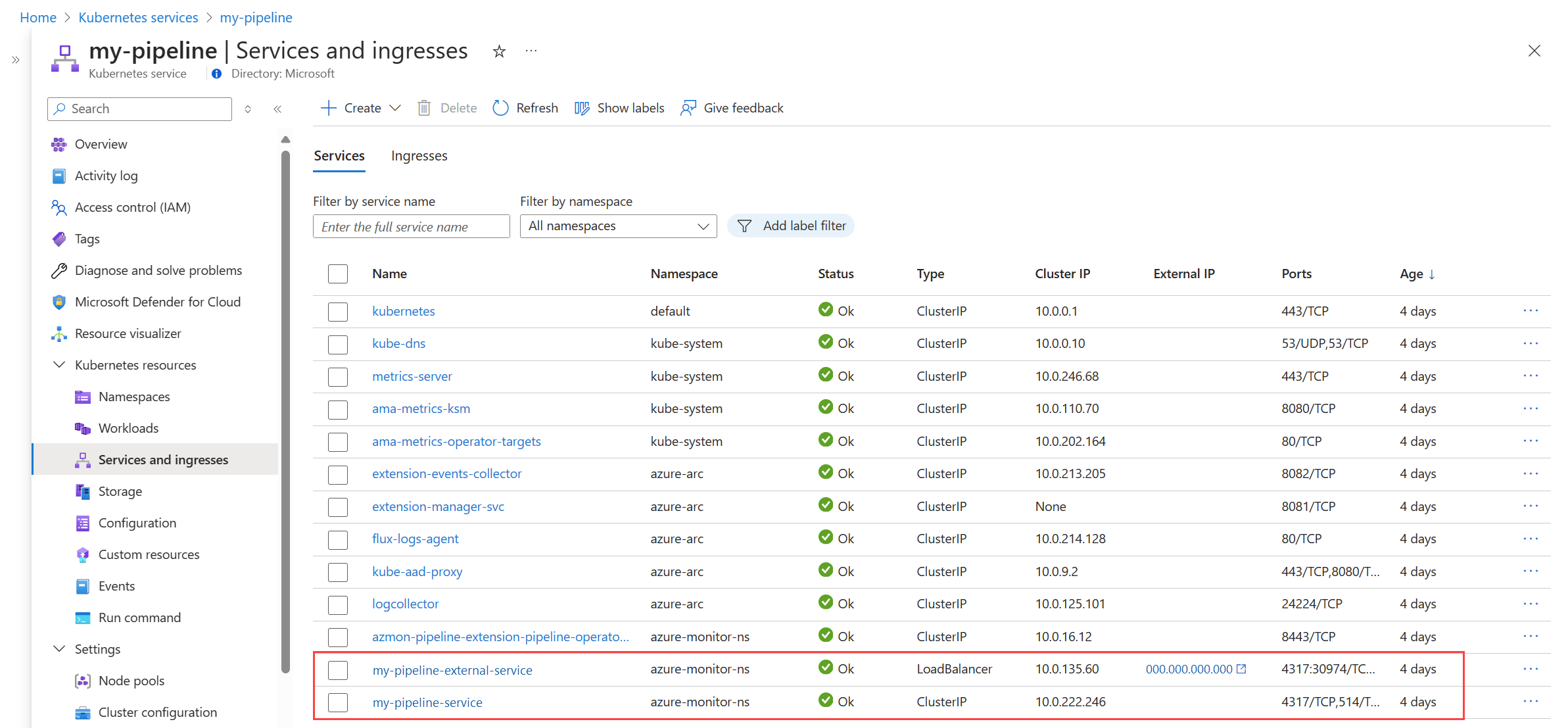Navigate to the Kubernetes services breadcrumb
Screen dimensions: 1568x728
click(138, 18)
